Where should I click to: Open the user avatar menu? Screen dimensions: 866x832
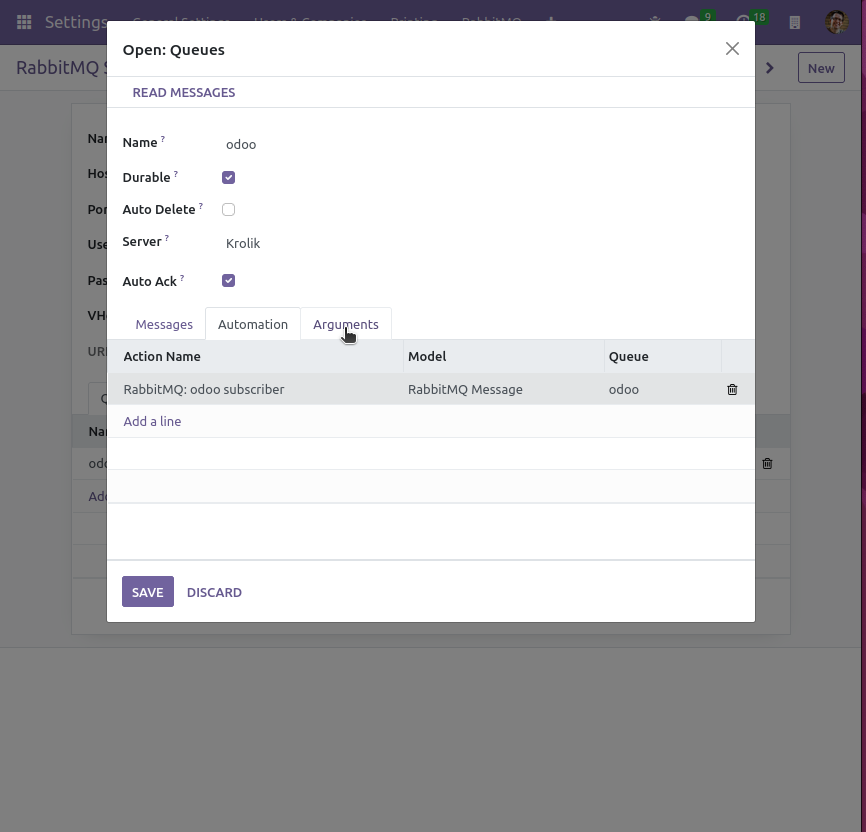tap(836, 22)
